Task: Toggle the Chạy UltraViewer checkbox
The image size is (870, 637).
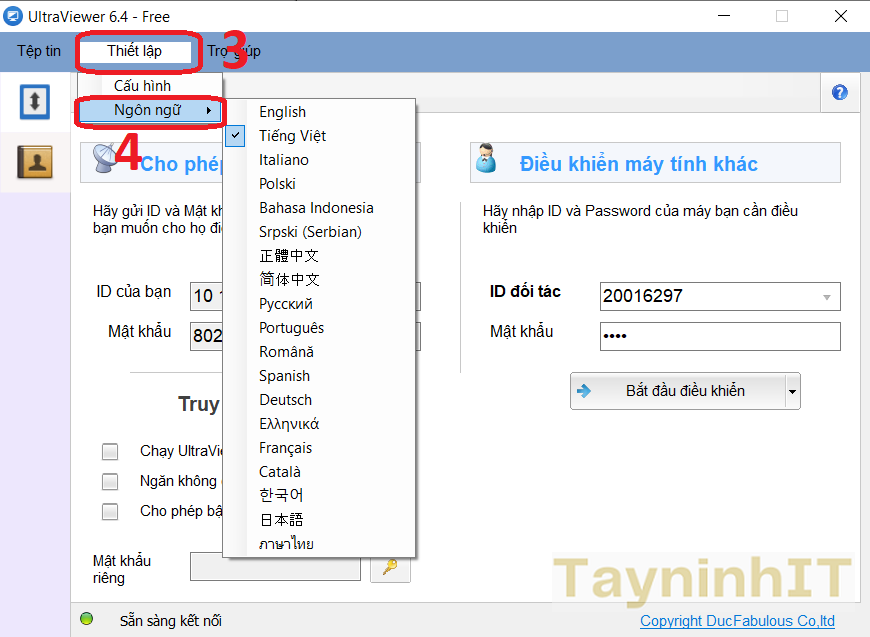Action: pos(110,452)
